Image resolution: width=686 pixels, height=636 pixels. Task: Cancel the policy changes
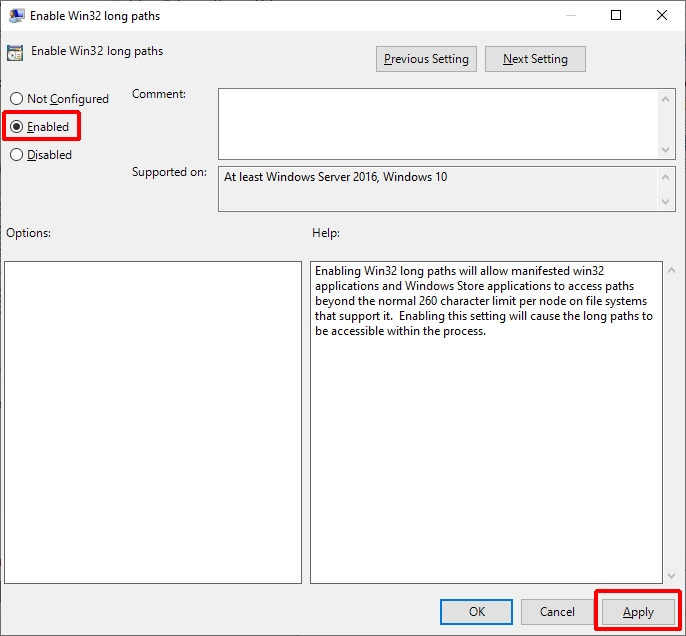[557, 612]
